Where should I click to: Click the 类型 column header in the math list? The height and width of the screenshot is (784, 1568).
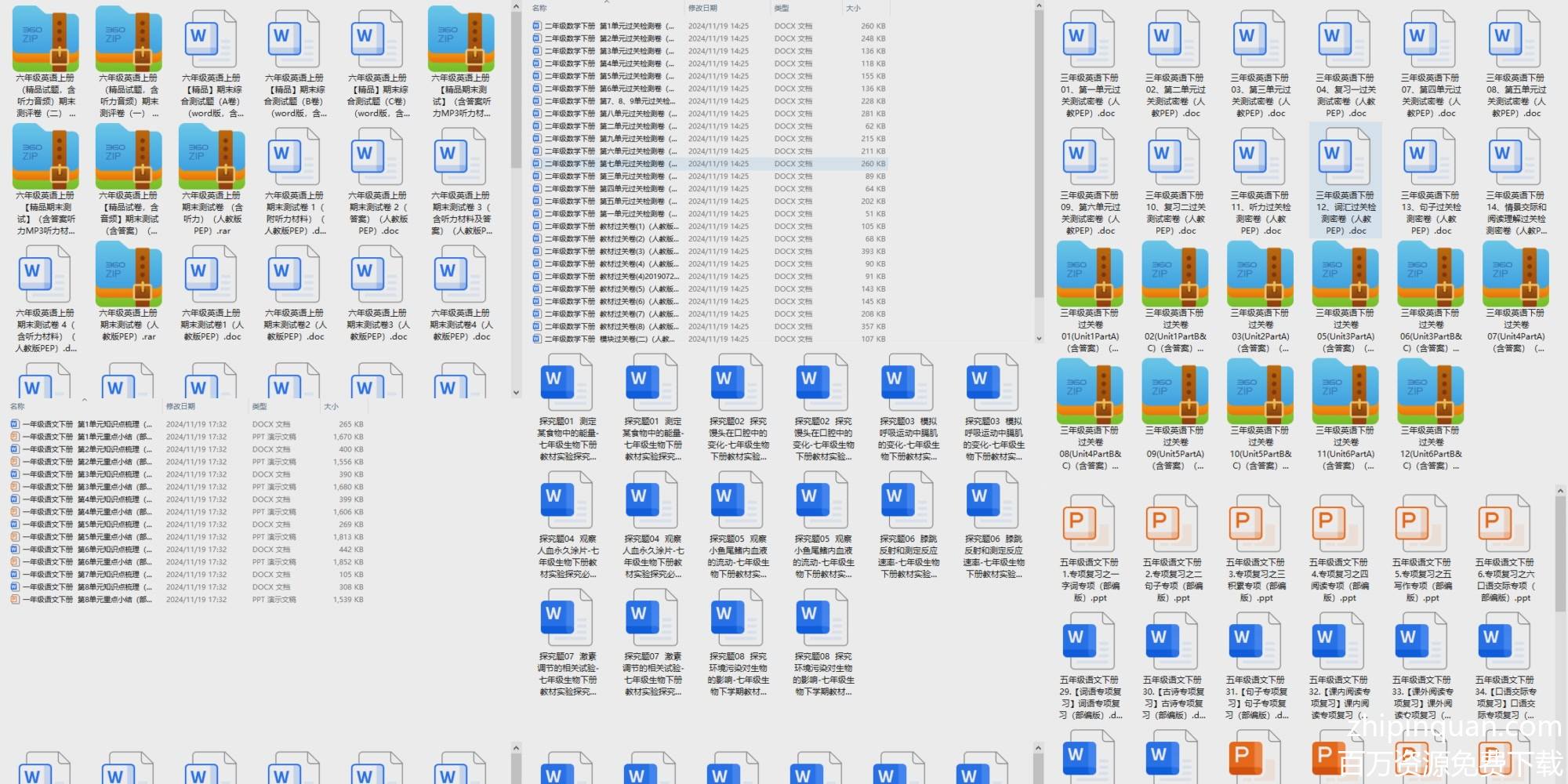coord(782,8)
